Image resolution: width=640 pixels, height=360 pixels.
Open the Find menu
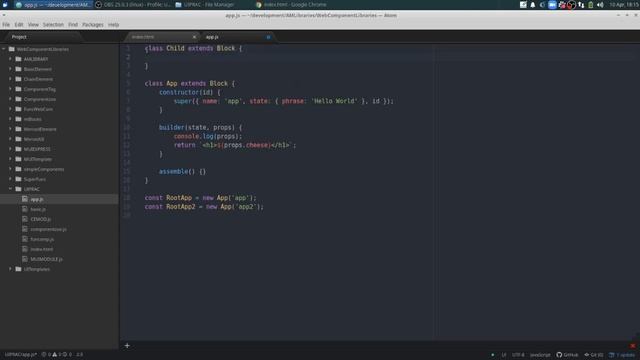pyautogui.click(x=73, y=25)
